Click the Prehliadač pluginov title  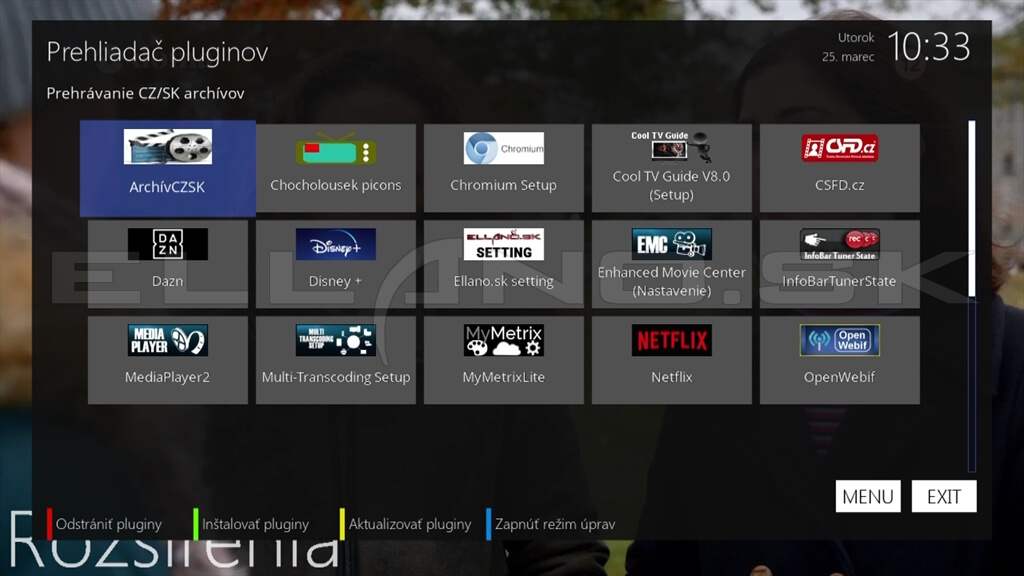tap(157, 52)
